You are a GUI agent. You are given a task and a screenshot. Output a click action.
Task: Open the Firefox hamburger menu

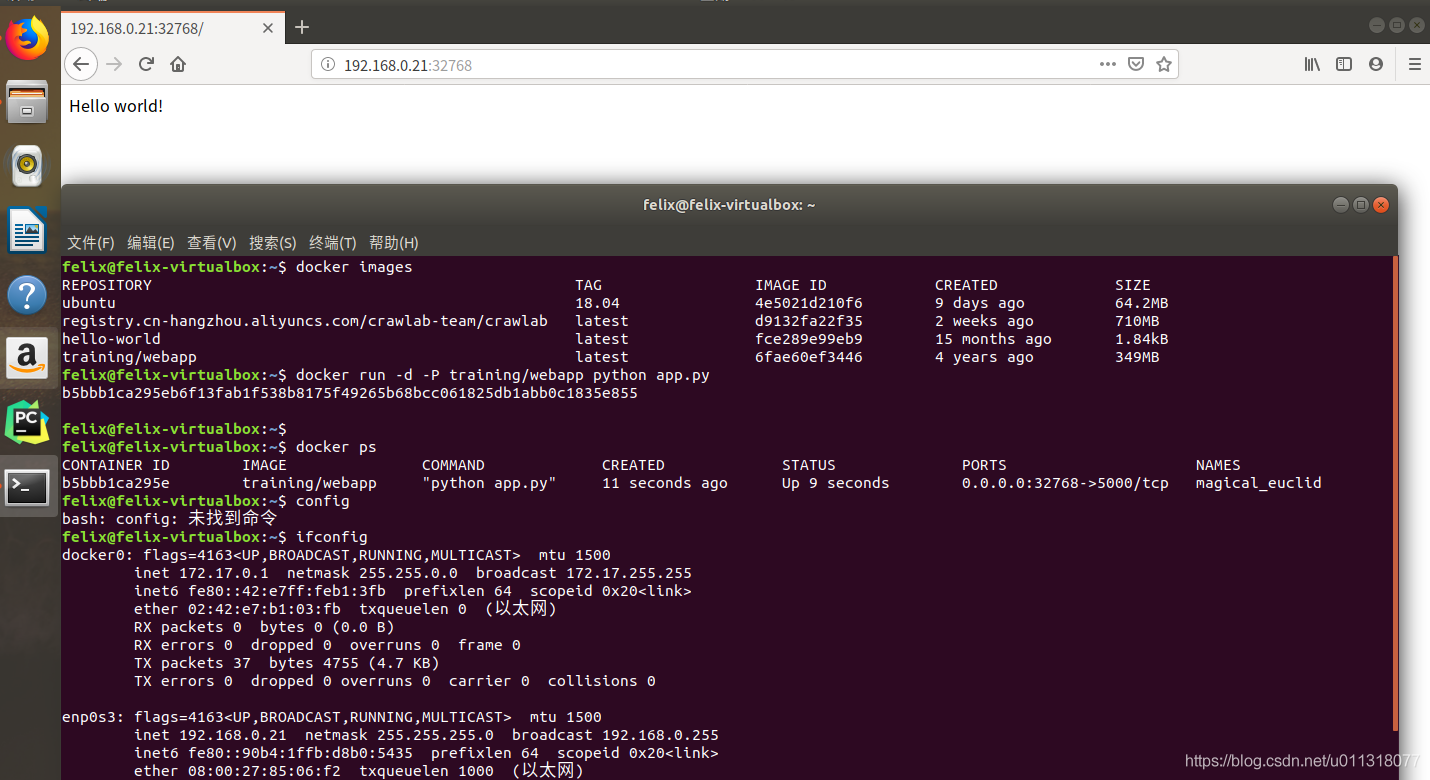click(1414, 64)
